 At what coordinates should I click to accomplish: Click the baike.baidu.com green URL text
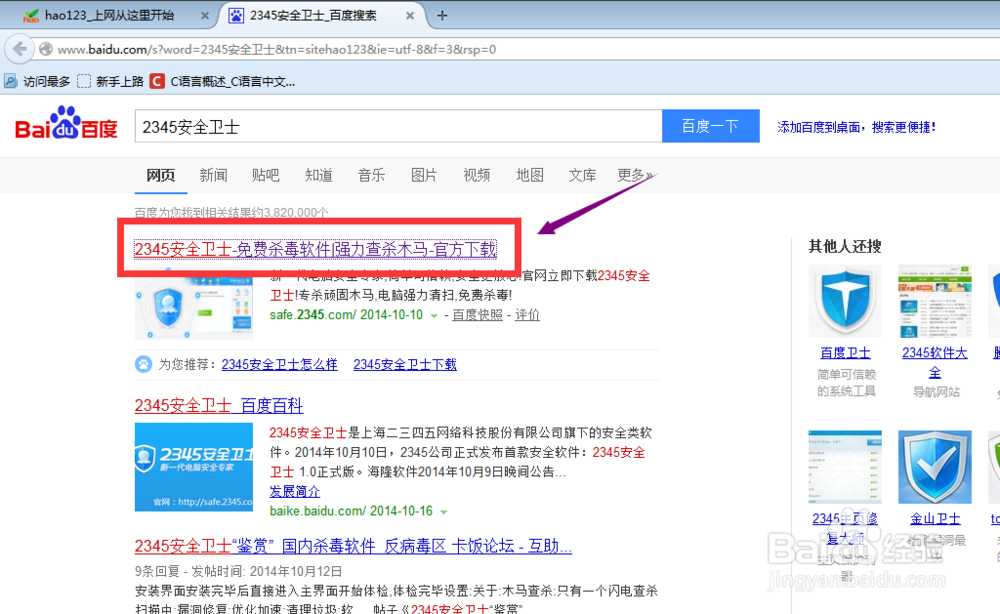pyautogui.click(x=317, y=511)
